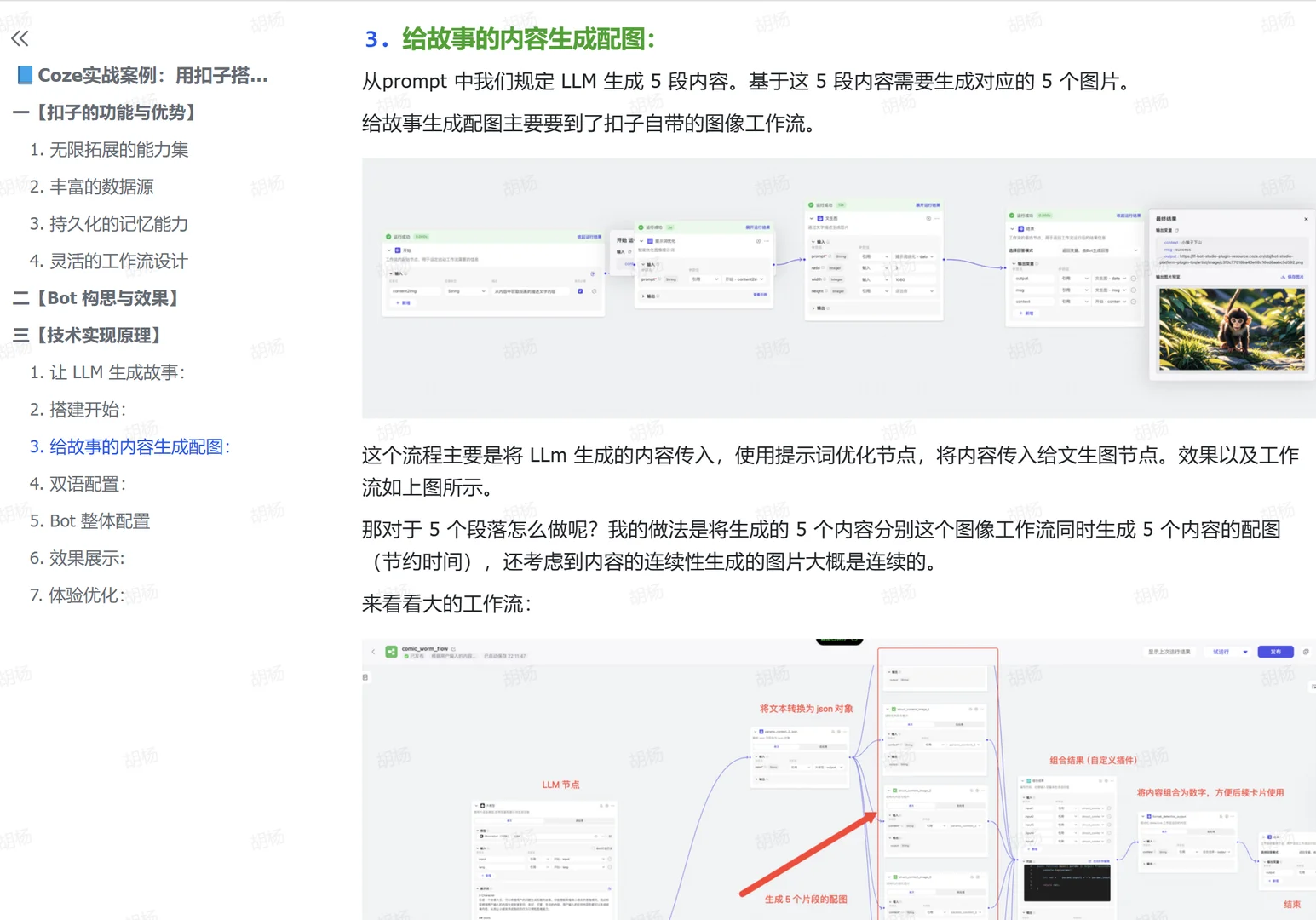Image resolution: width=1316 pixels, height=920 pixels.
Task: Click the paragraph starting "从prompt 中我们规定 LLM"
Action: point(747,81)
